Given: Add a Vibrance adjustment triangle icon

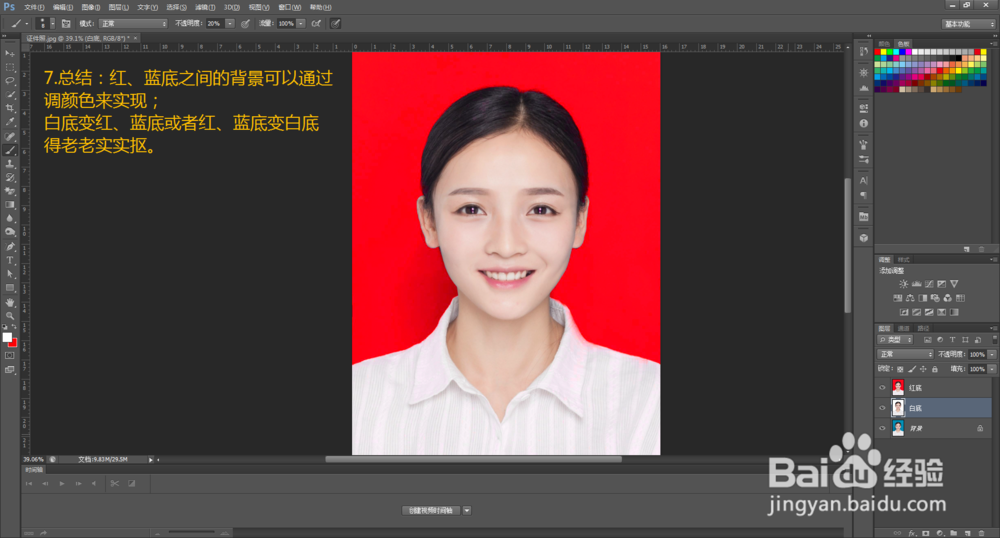Looking at the screenshot, I should [954, 284].
